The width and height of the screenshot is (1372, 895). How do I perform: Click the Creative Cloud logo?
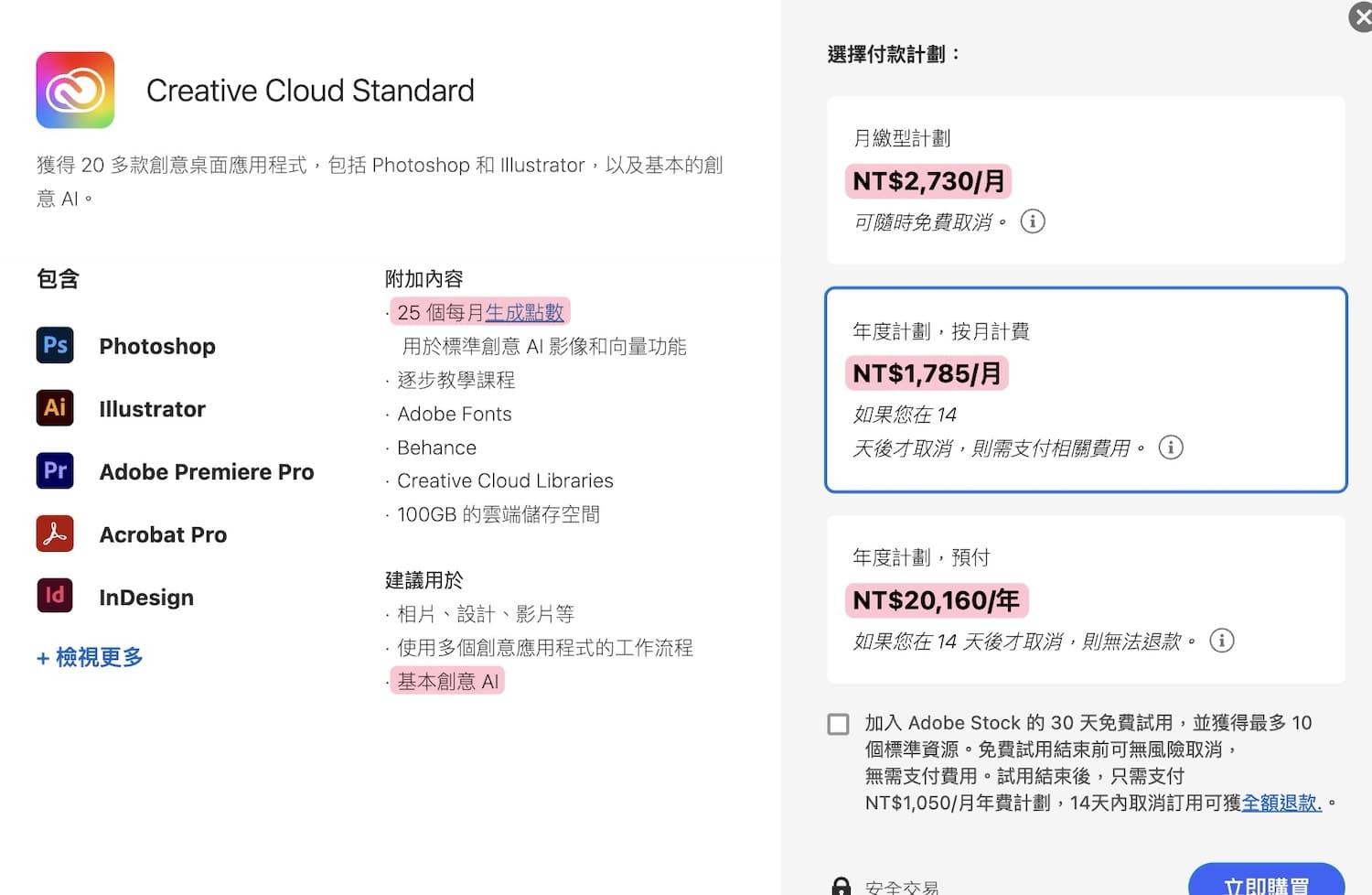pyautogui.click(x=75, y=90)
